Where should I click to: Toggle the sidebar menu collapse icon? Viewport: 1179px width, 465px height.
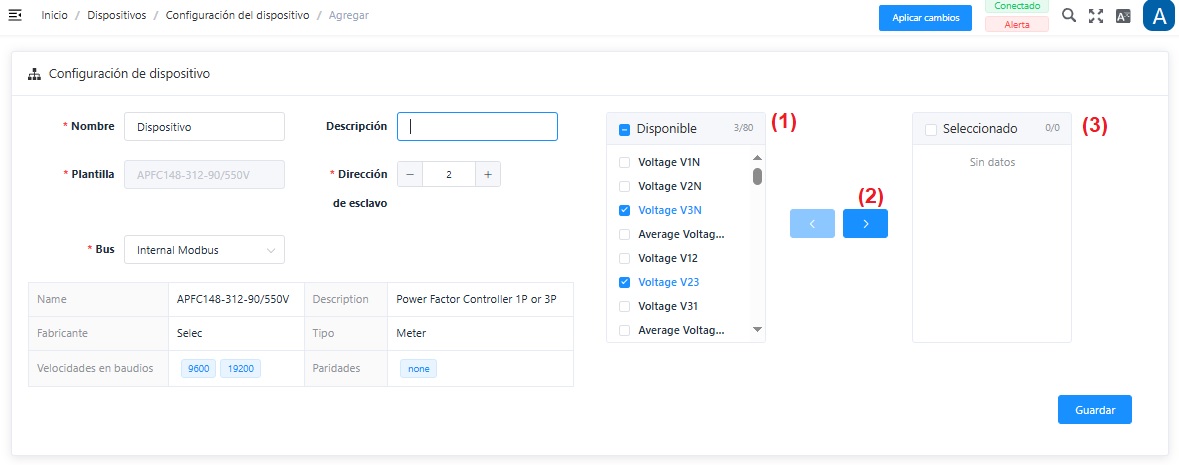(15, 16)
